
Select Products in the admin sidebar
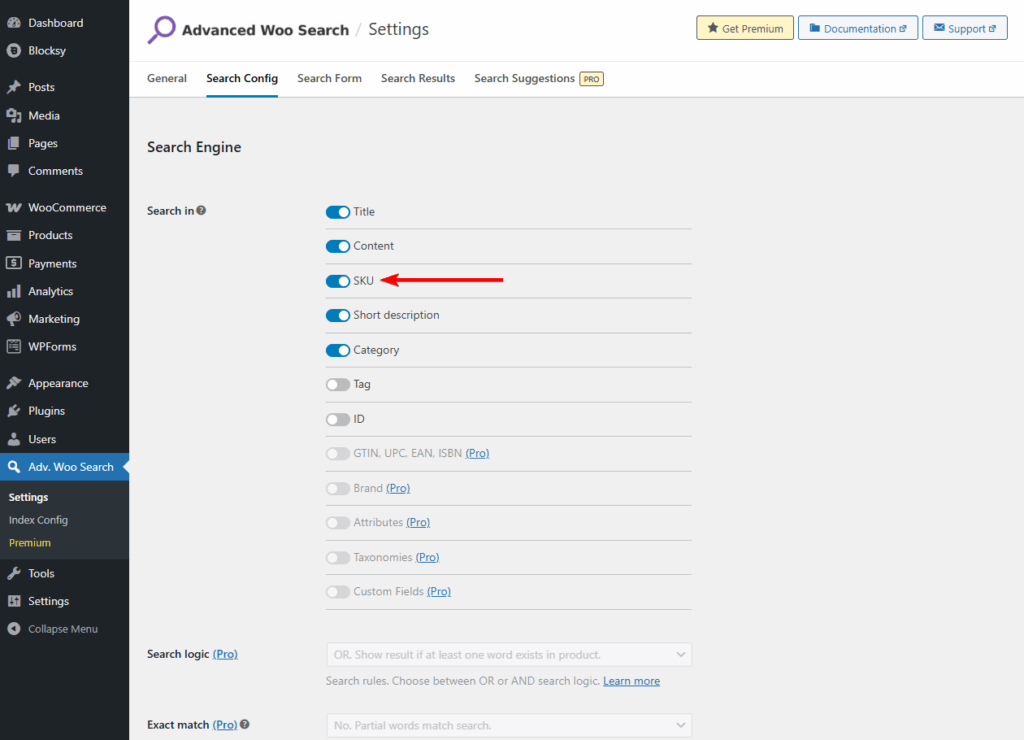(48, 235)
